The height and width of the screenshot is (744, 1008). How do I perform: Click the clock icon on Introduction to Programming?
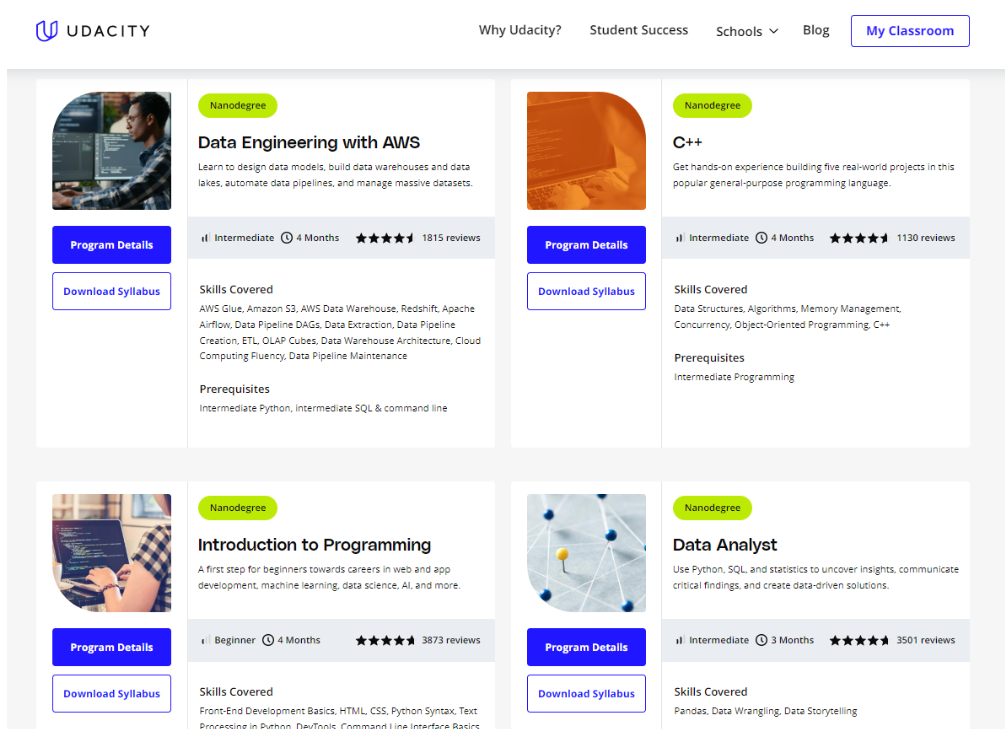click(x=268, y=640)
